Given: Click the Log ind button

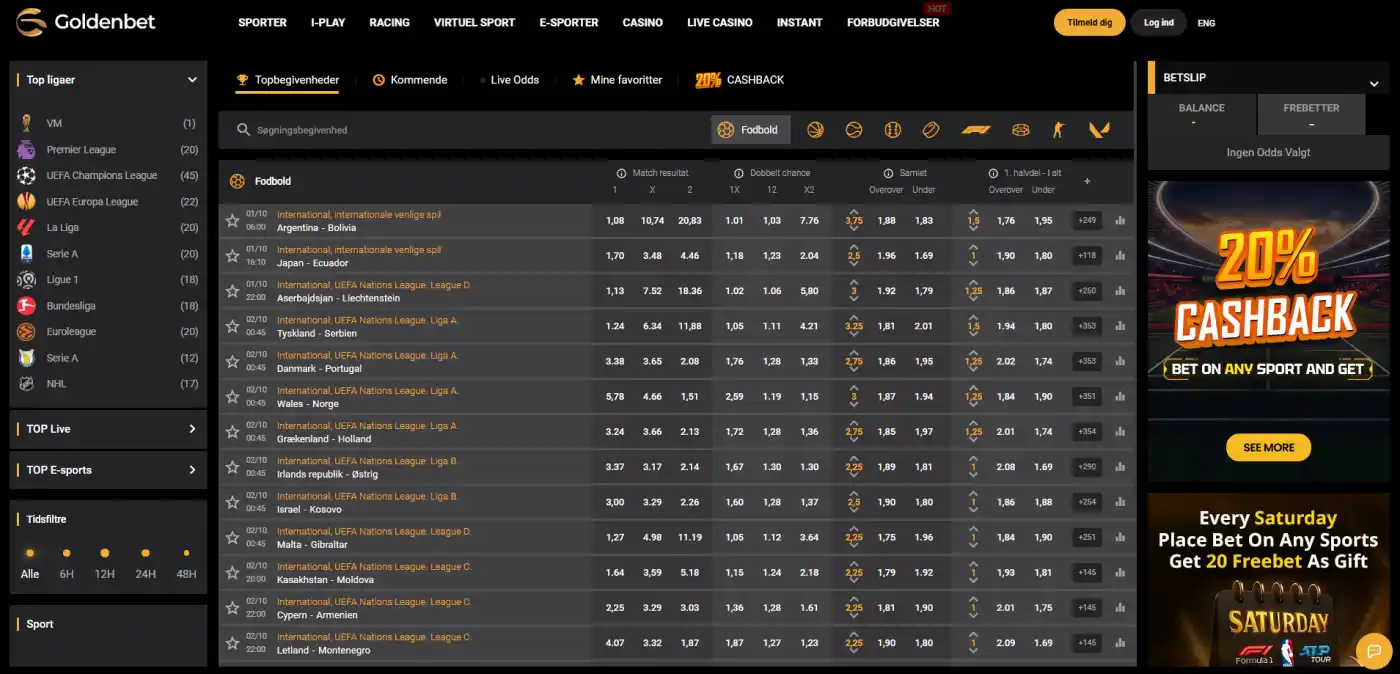Looking at the screenshot, I should [1159, 22].
